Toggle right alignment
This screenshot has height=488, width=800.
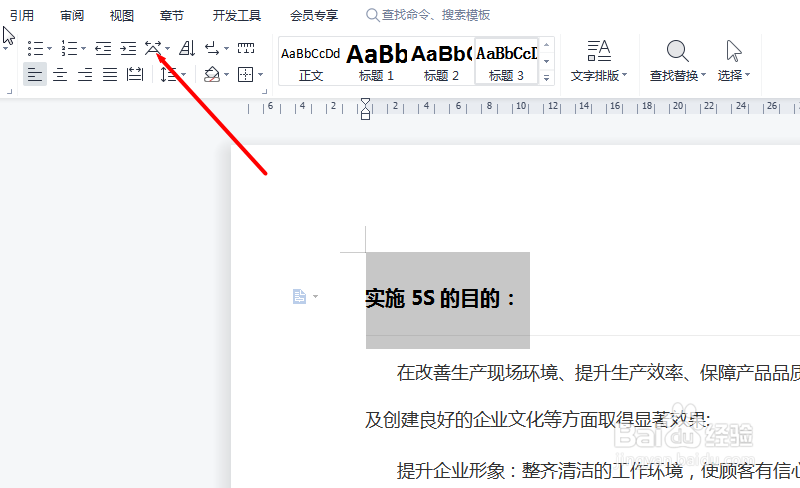85,75
